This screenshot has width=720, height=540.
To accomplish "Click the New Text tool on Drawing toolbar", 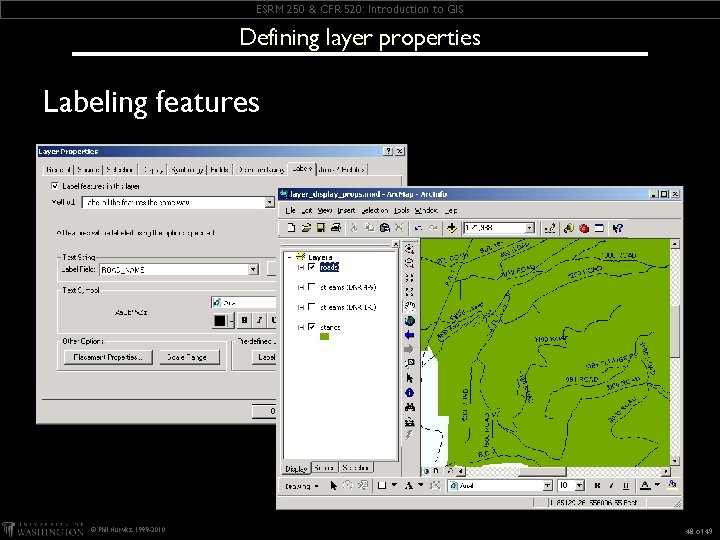I will [x=408, y=485].
